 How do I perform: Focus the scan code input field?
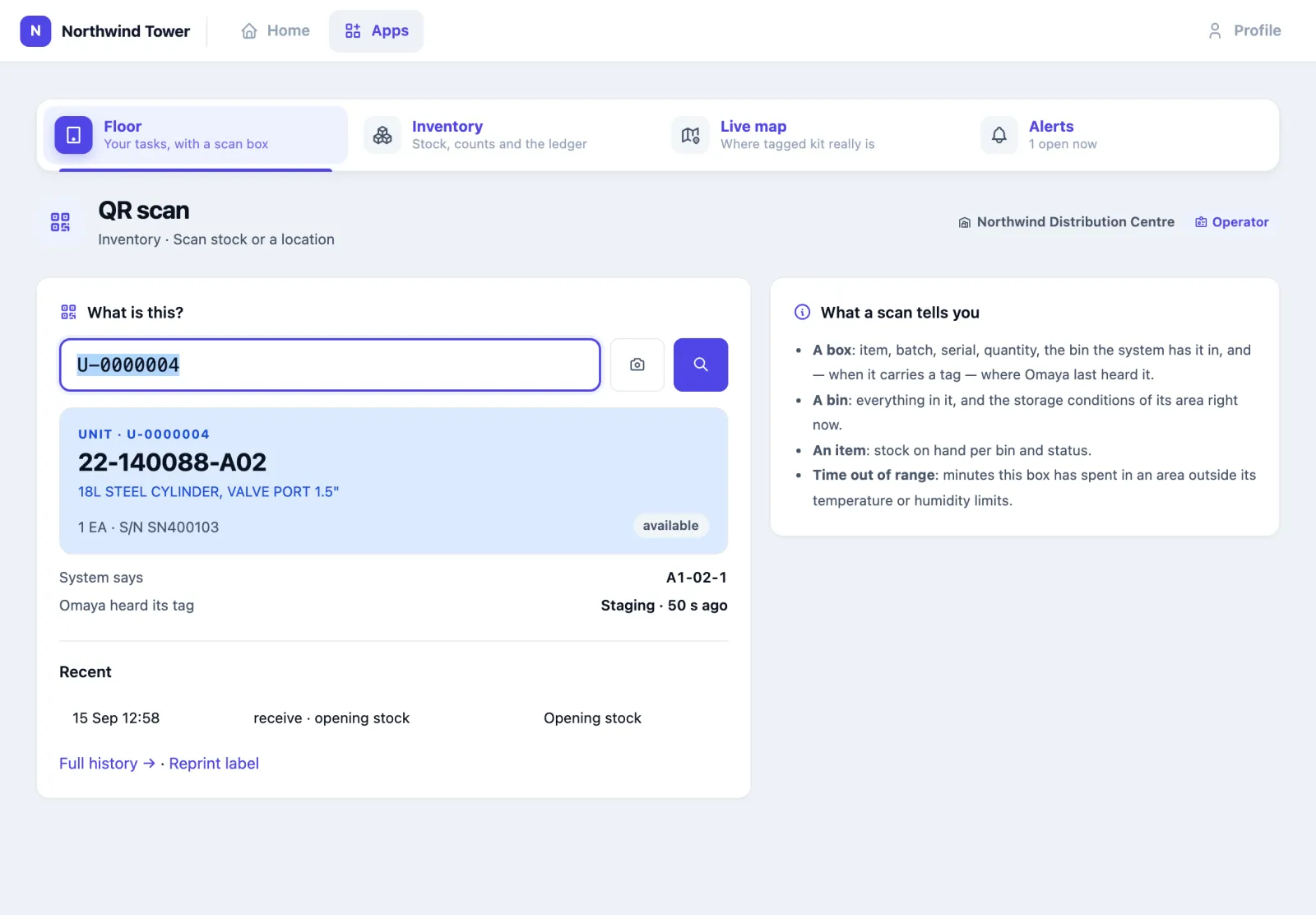click(330, 365)
